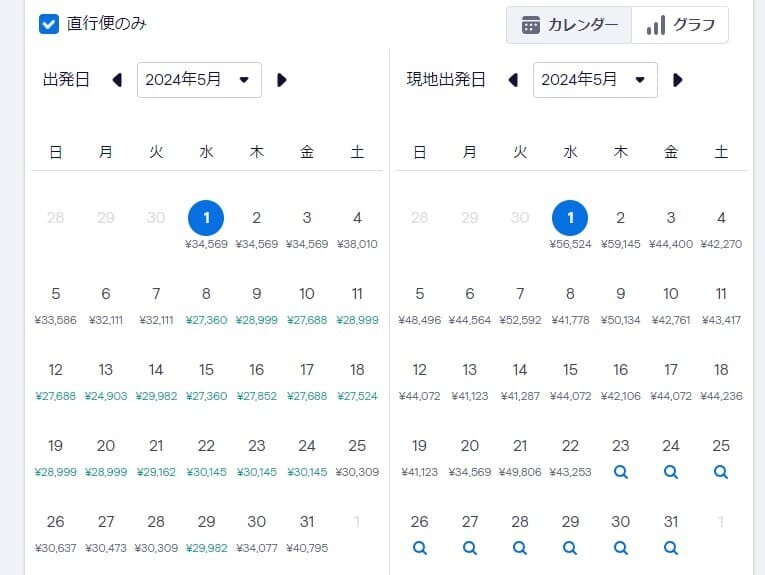Select departure date 29 at ¥29,982

tap(206, 534)
